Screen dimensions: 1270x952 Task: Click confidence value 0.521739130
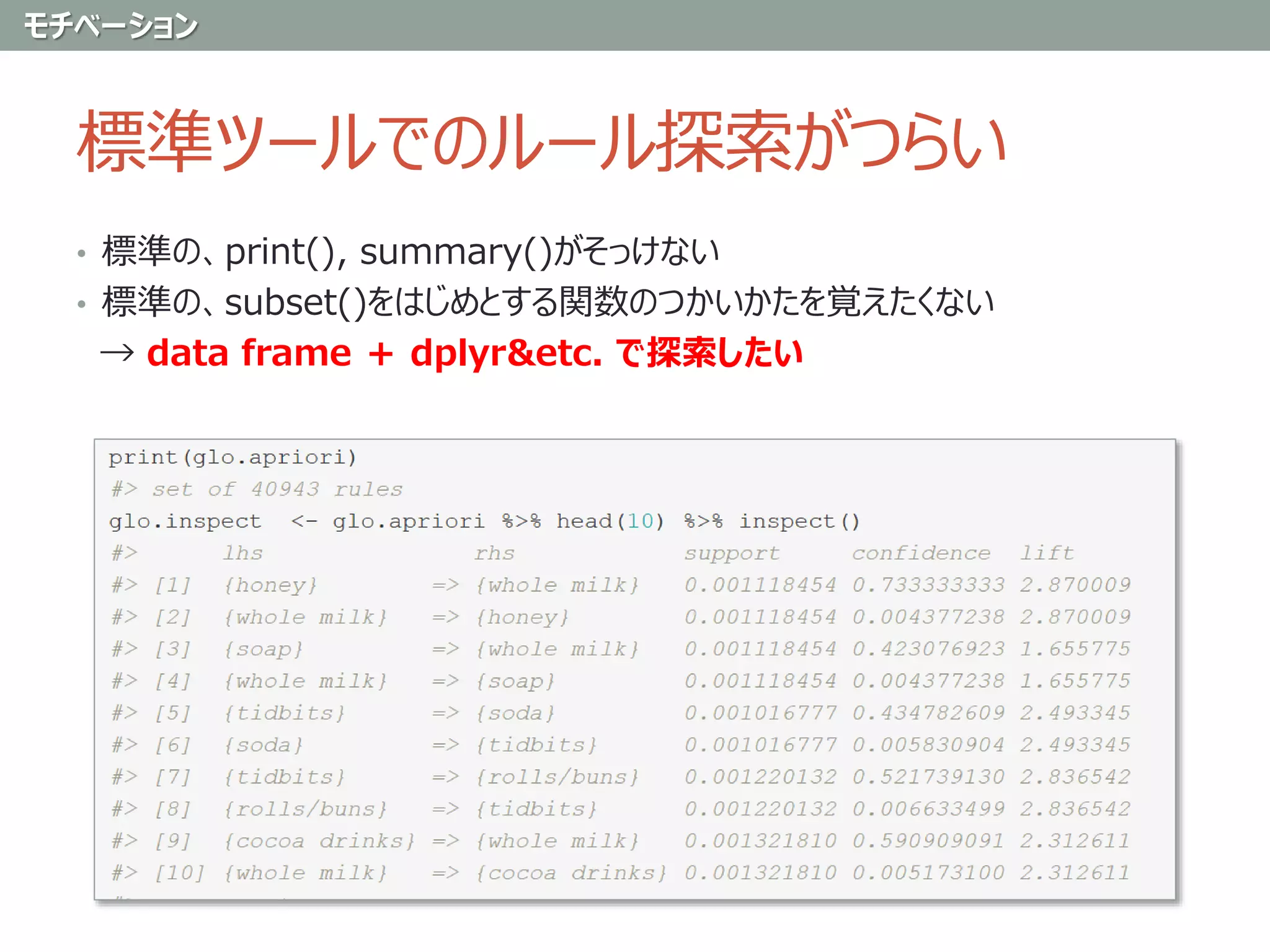[x=928, y=777]
